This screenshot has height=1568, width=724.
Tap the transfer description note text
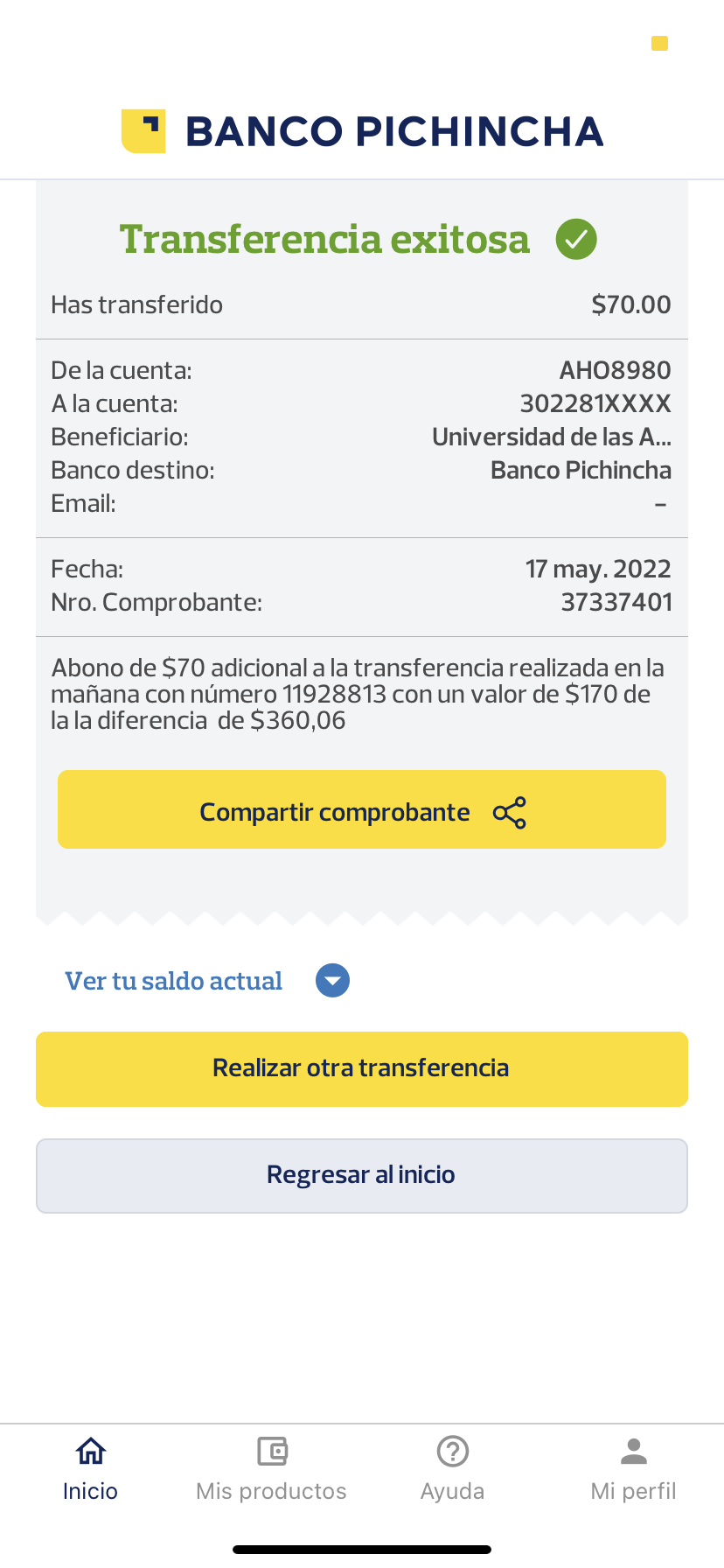click(359, 694)
